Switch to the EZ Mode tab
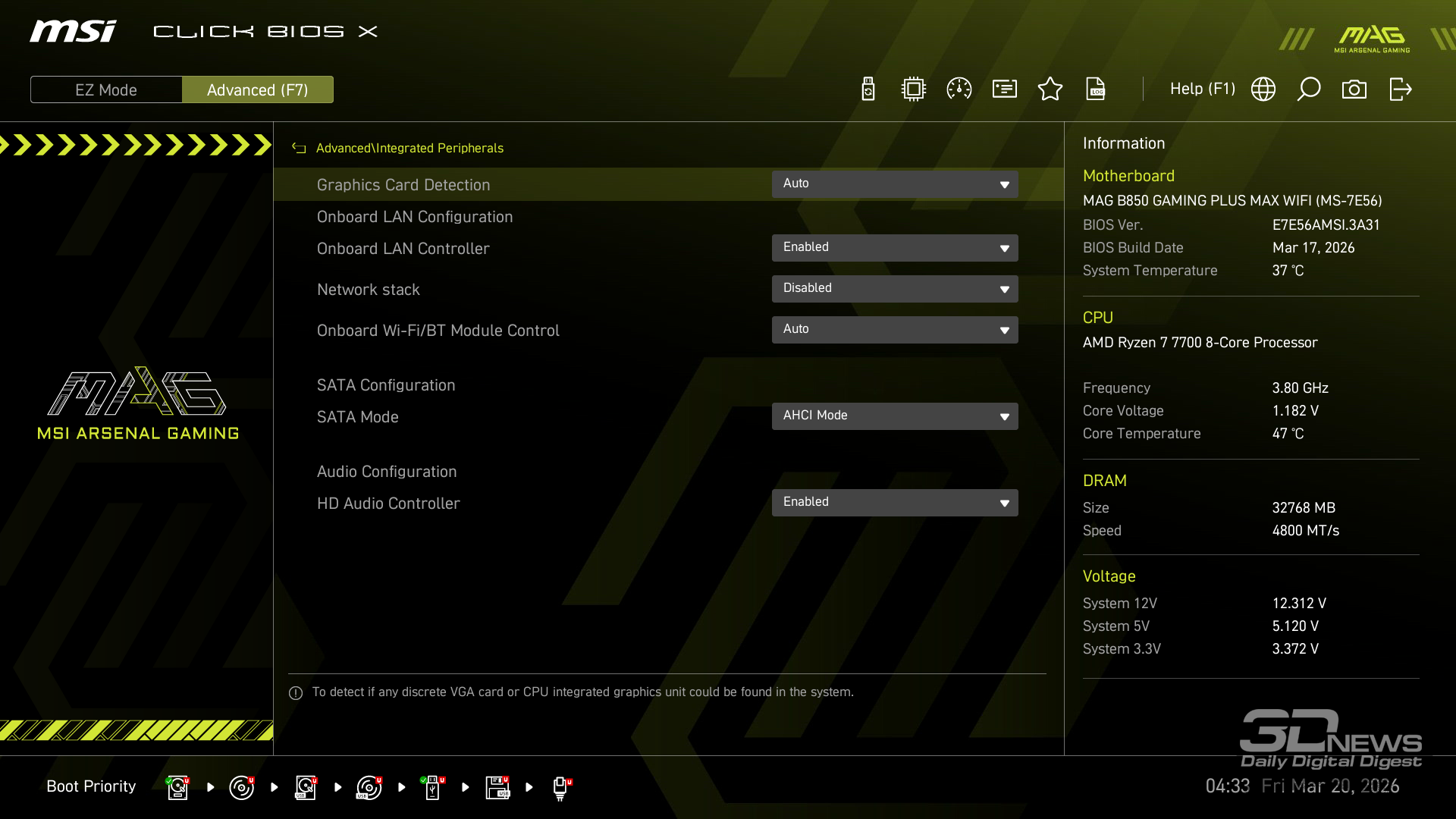 point(106,90)
